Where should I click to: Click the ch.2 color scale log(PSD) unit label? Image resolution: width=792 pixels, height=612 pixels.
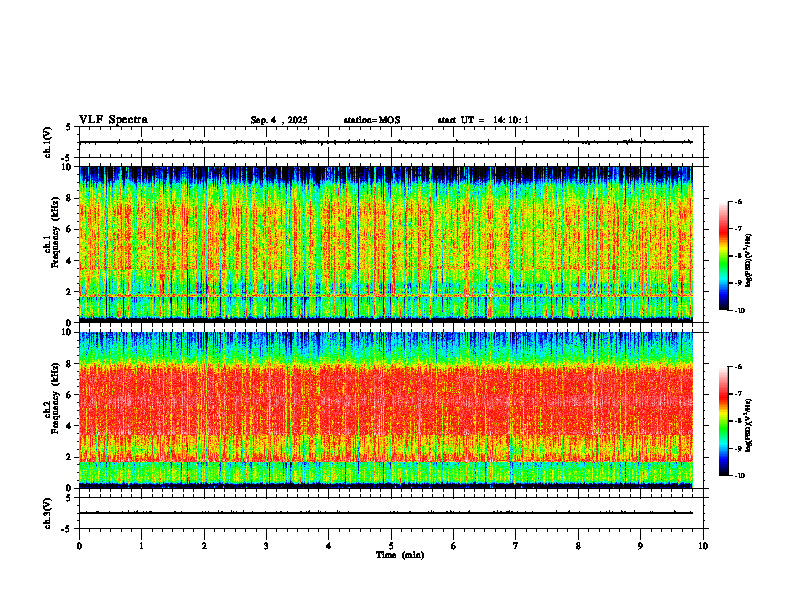[x=749, y=425]
